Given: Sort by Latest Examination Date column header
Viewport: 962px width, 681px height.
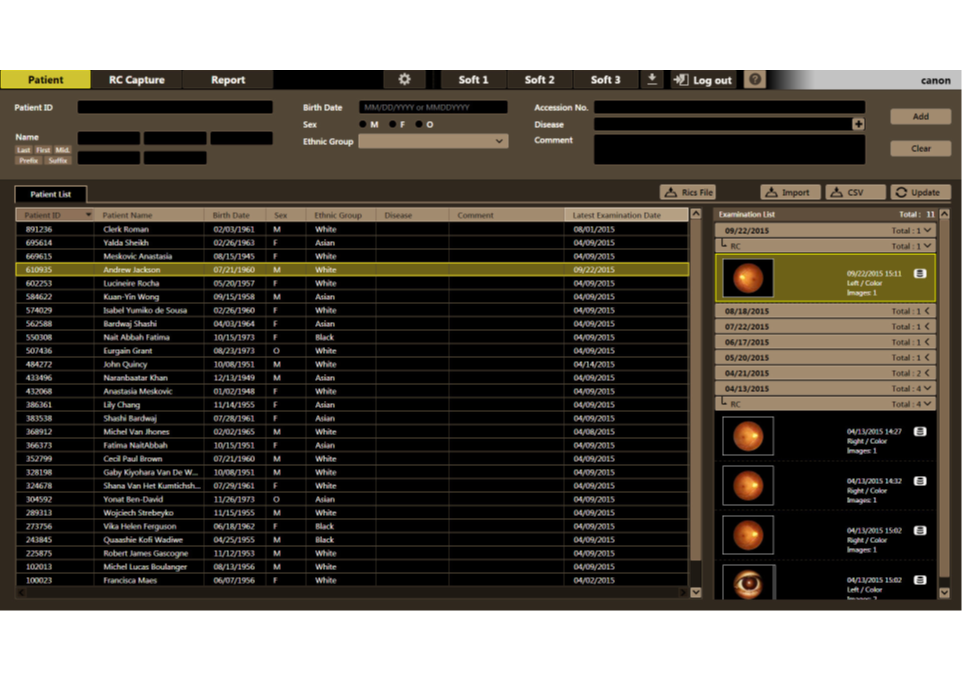Looking at the screenshot, I should tap(626, 215).
